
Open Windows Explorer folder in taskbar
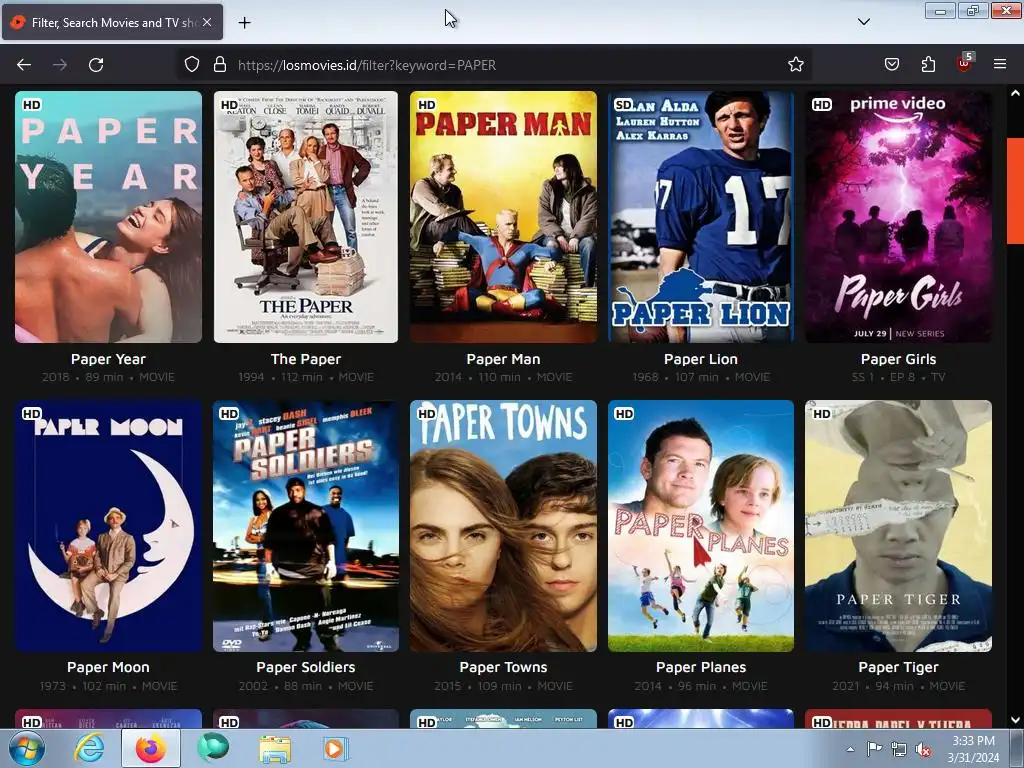(x=275, y=748)
